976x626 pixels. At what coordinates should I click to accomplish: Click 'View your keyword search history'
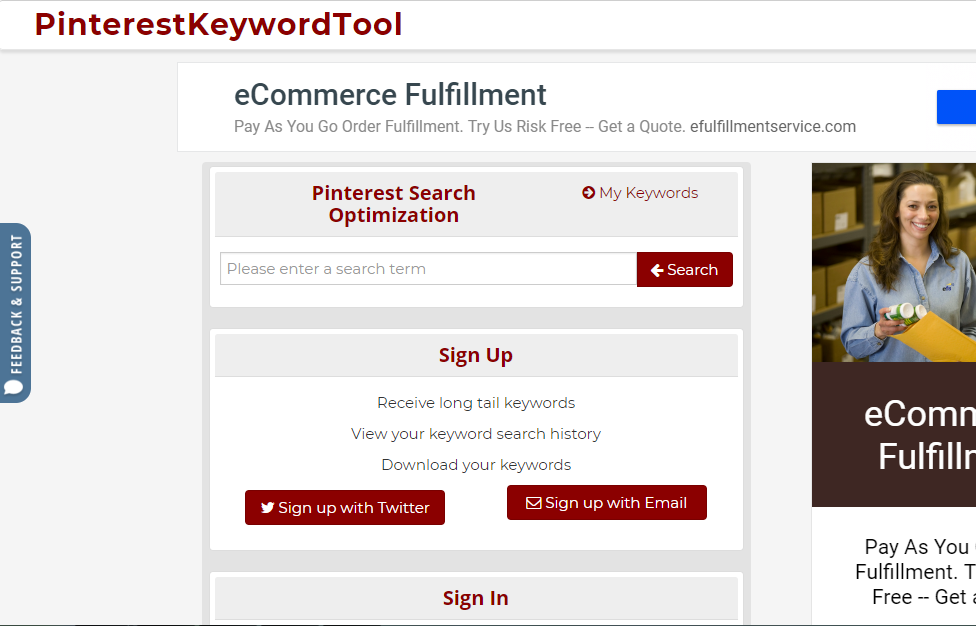476,433
